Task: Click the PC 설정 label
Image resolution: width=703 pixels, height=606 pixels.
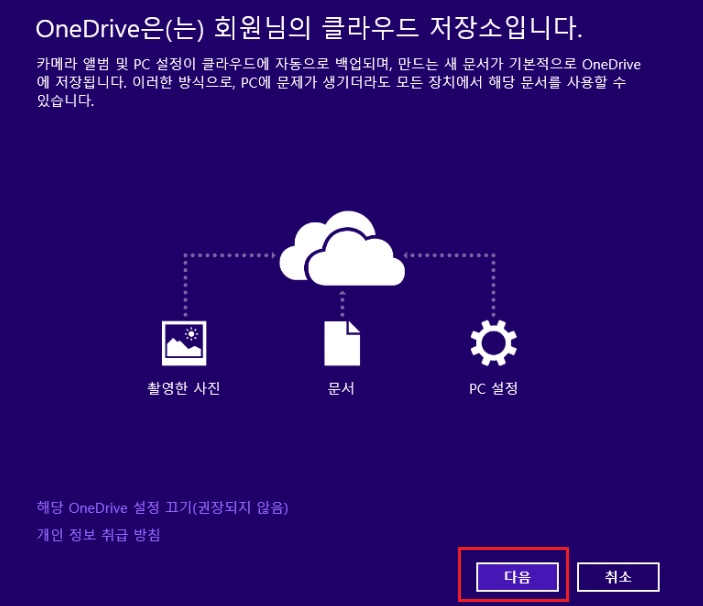Action: click(x=494, y=388)
